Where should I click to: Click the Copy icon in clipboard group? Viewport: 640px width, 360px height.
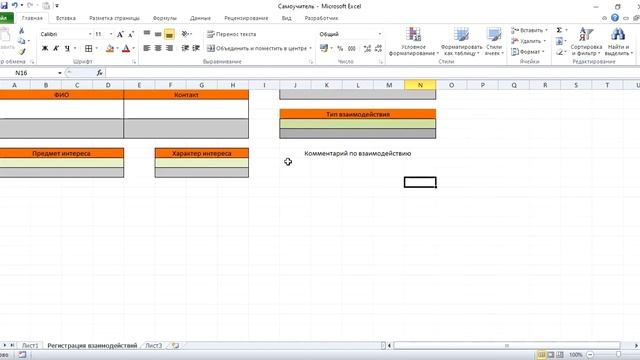point(22,41)
